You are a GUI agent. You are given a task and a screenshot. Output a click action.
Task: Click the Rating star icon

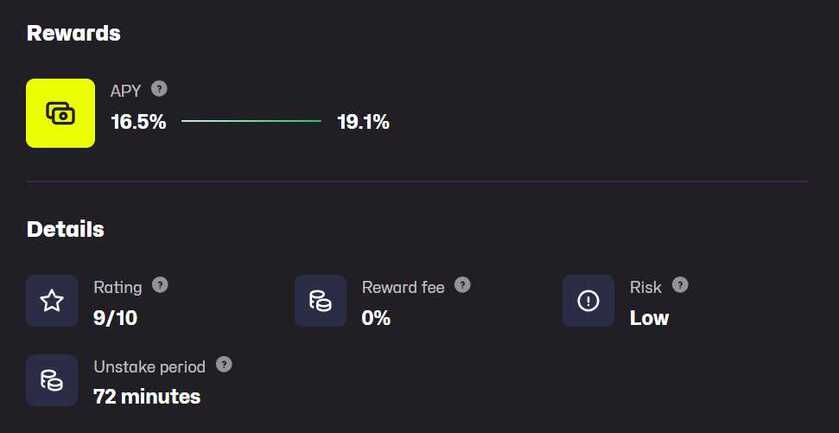coord(52,301)
